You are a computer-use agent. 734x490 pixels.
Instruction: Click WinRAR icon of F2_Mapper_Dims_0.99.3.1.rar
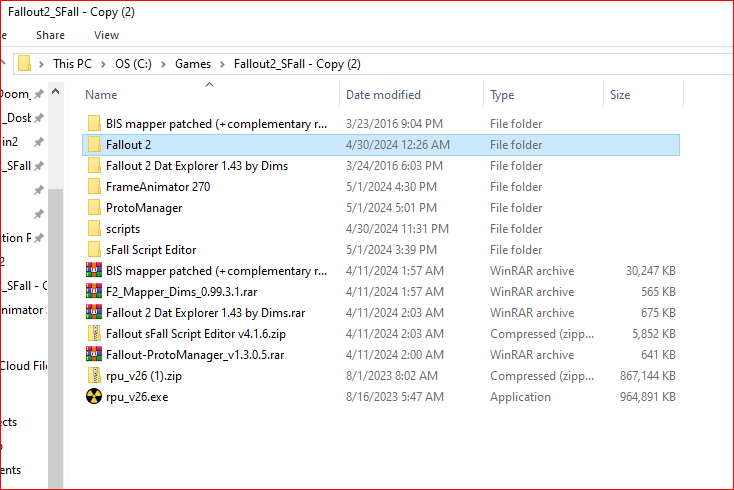[94, 292]
